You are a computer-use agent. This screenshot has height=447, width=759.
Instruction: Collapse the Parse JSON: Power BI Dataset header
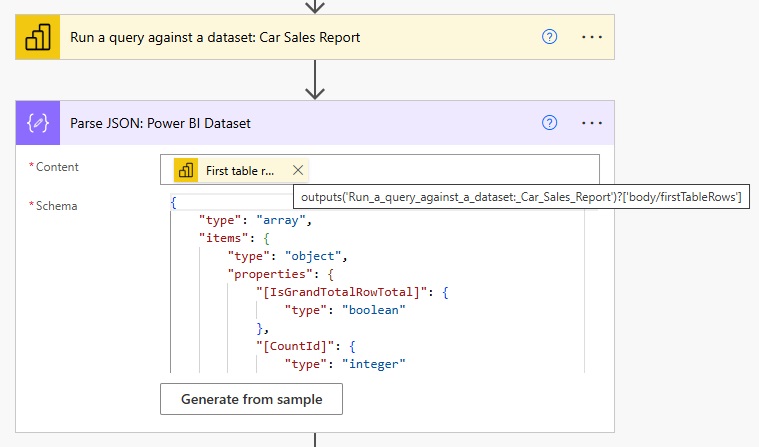click(315, 123)
